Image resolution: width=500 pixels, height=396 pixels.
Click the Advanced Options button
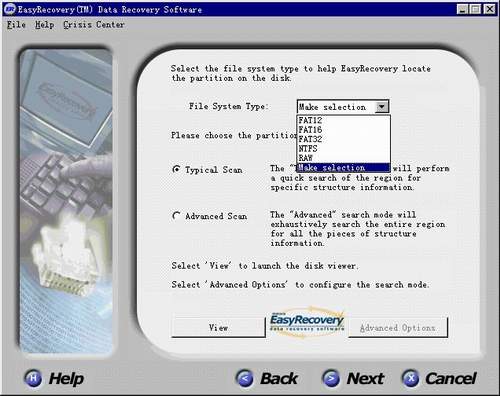(x=398, y=328)
